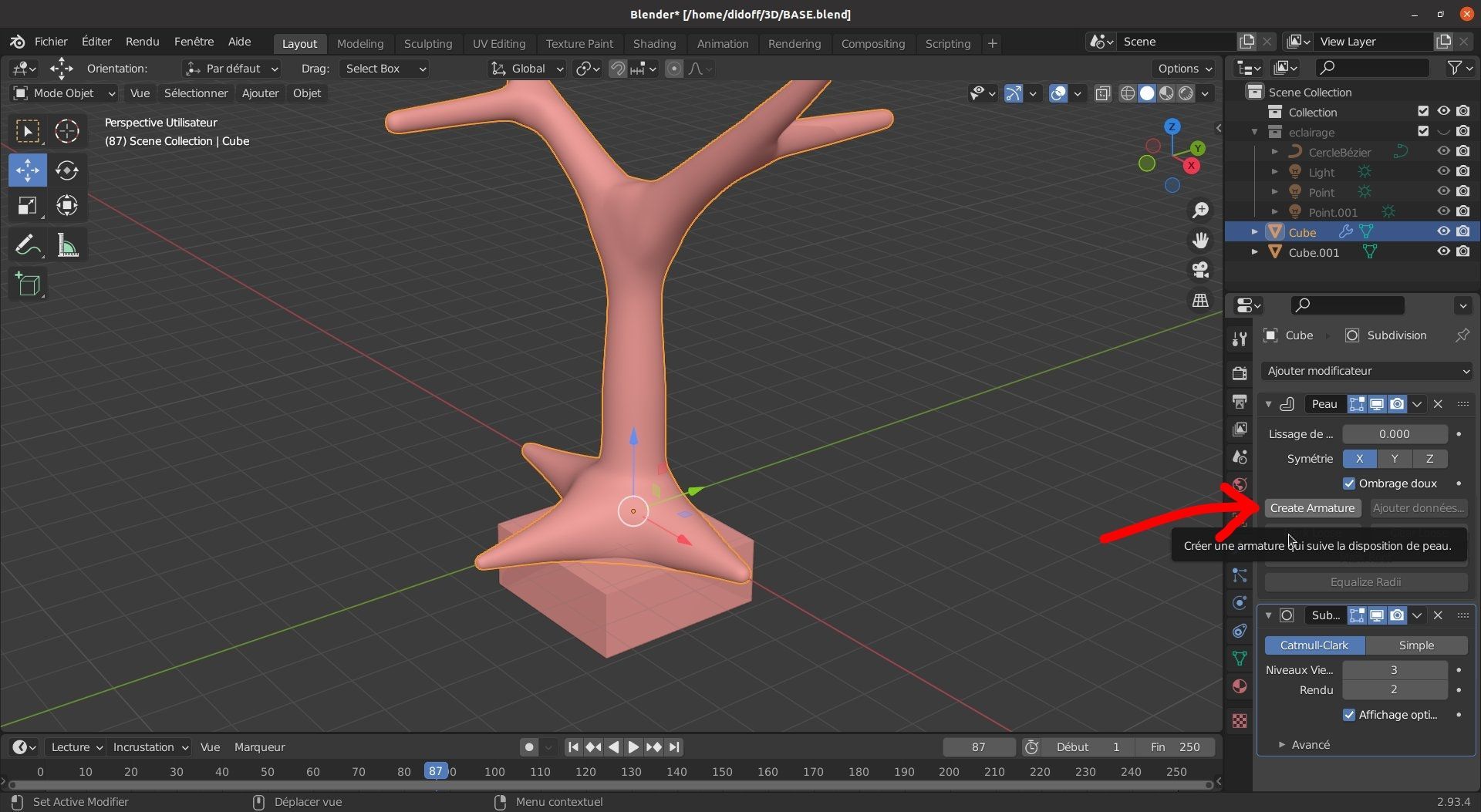Remove the Peau modifier
The width and height of the screenshot is (1481, 812).
tap(1438, 404)
